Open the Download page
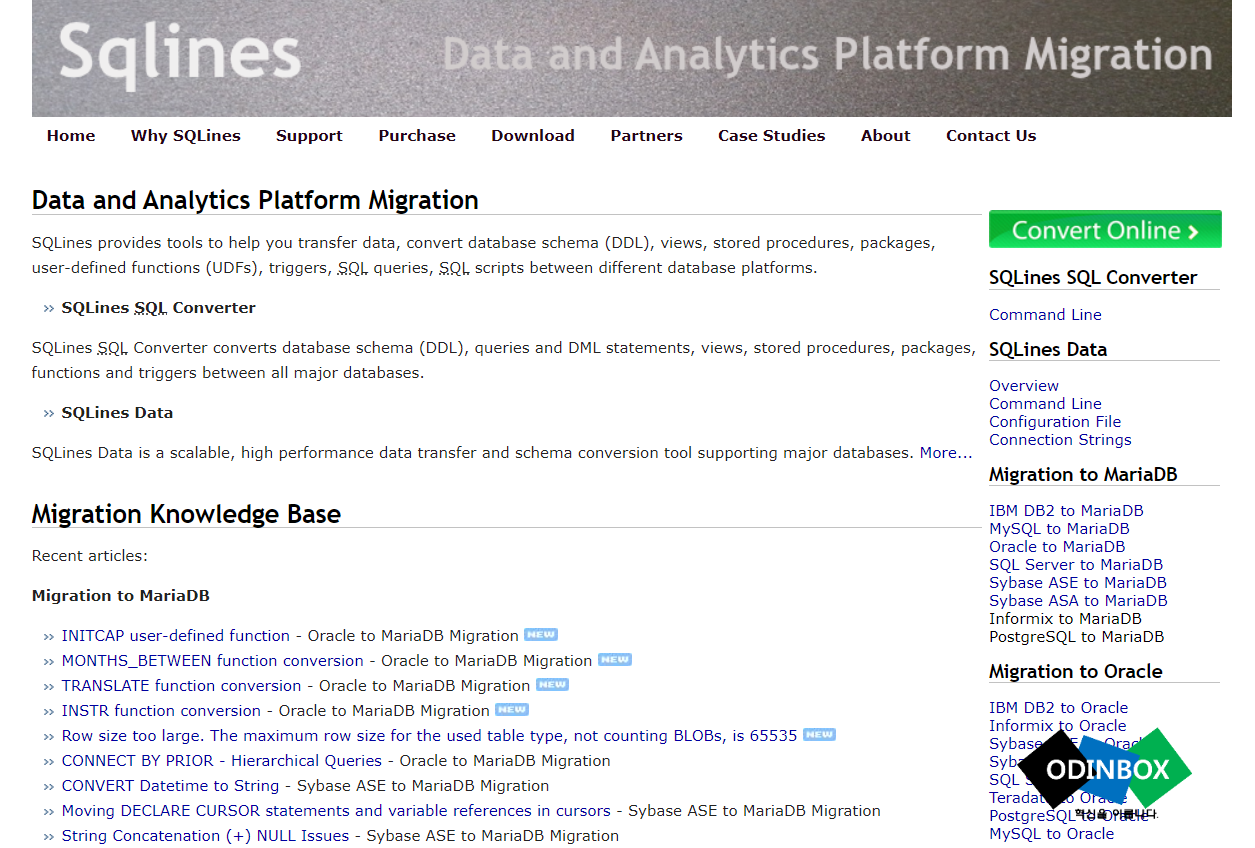This screenshot has height=848, width=1255. (x=533, y=136)
